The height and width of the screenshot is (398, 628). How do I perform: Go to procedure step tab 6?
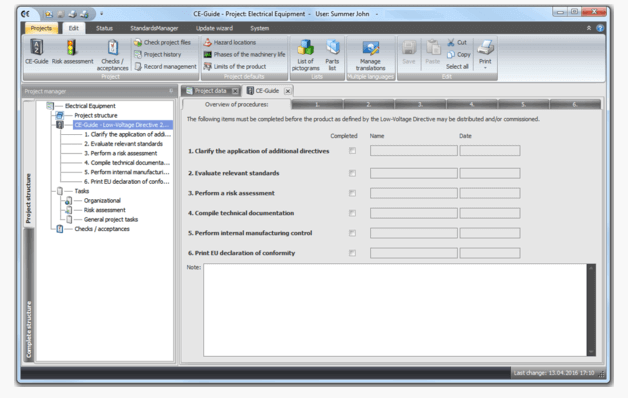point(575,105)
